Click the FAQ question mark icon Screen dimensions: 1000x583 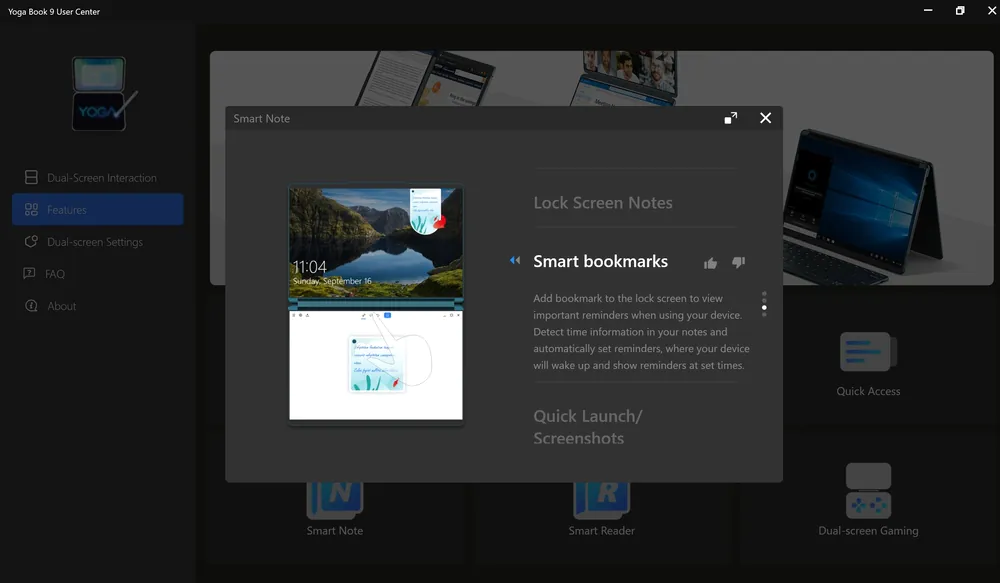29,274
